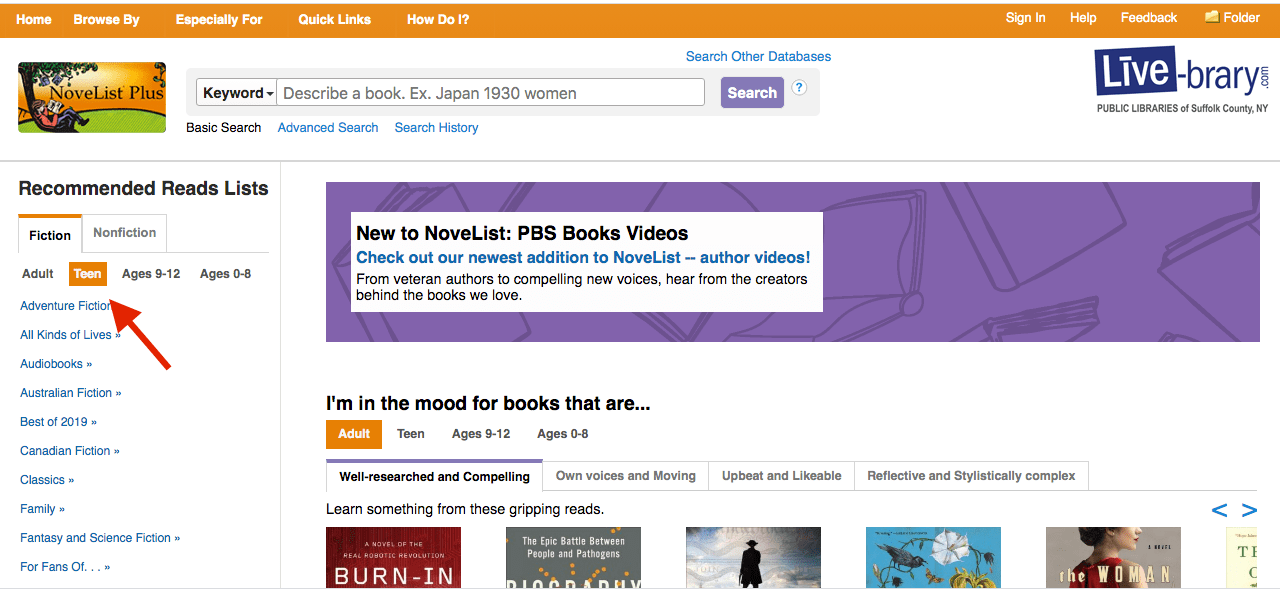Choose Teen in Recommended Reads Lists
The height and width of the screenshot is (590, 1280).
pos(88,274)
